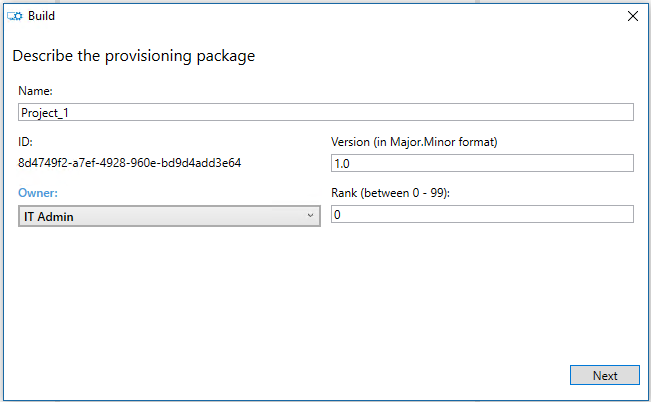Click the Name input field
The image size is (651, 402).
pyautogui.click(x=326, y=113)
